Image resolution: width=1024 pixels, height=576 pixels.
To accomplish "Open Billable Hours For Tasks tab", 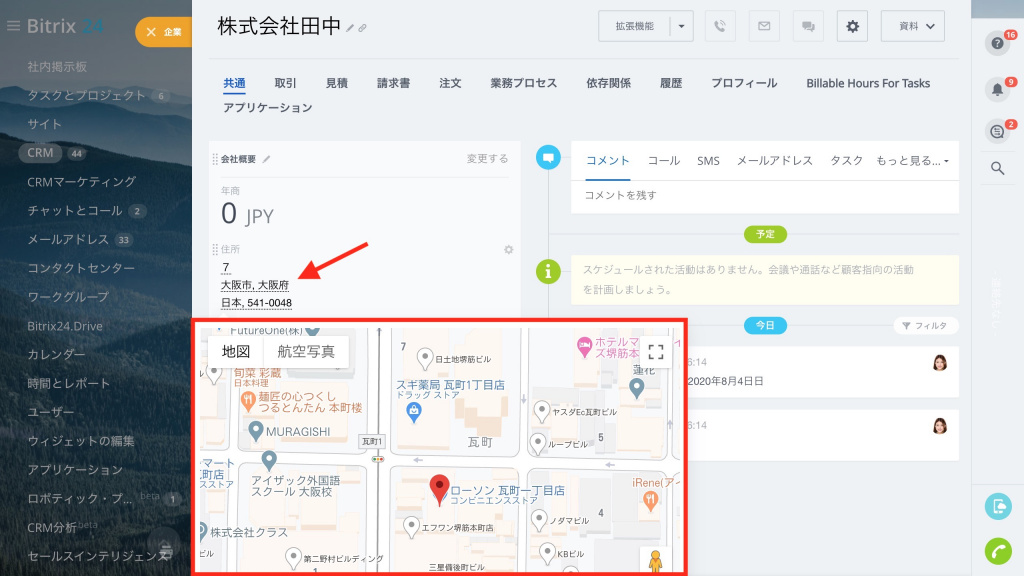I will [x=868, y=83].
